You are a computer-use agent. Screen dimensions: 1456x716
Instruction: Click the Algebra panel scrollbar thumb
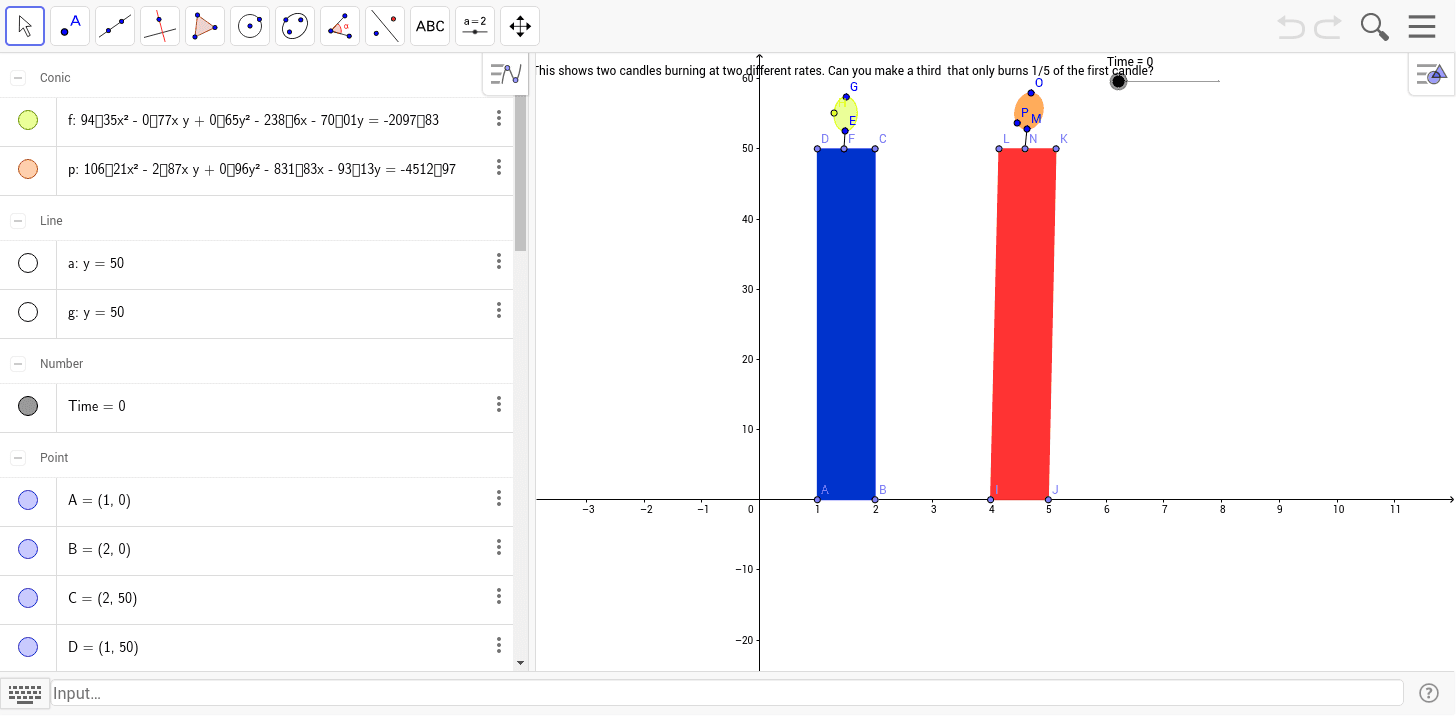click(x=520, y=162)
